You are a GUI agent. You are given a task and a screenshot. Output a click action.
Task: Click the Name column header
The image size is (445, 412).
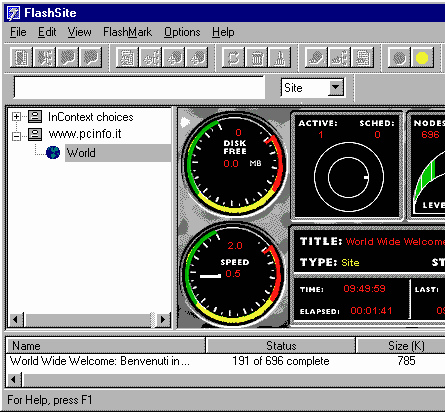pyautogui.click(x=106, y=346)
